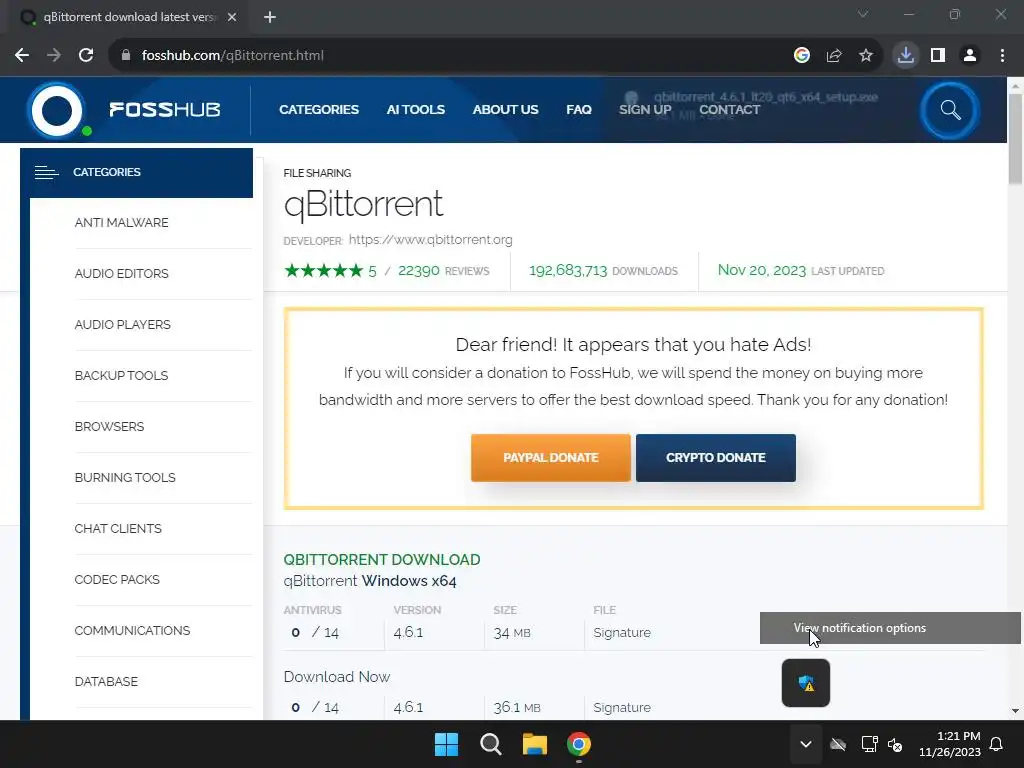Click the browser forward arrow
The image size is (1024, 768).
pos(54,56)
